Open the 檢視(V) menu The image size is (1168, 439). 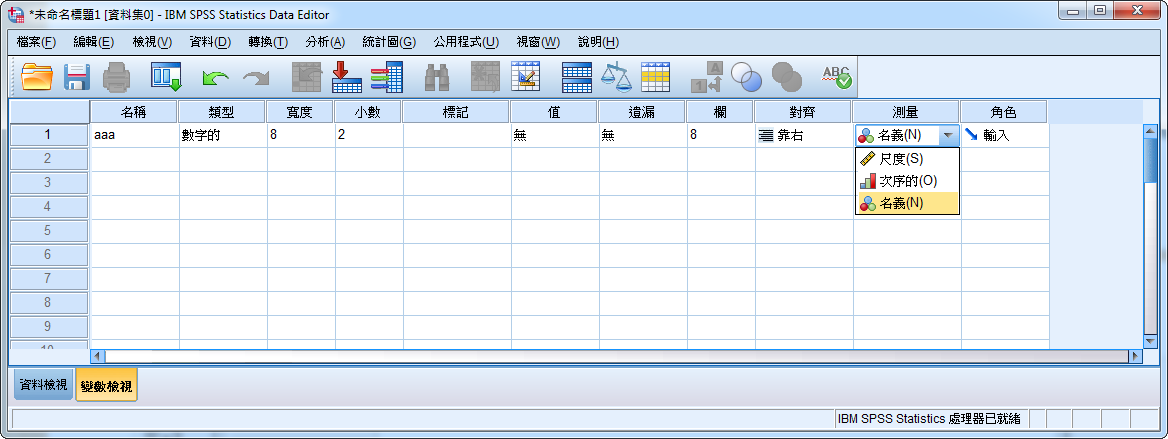(152, 42)
